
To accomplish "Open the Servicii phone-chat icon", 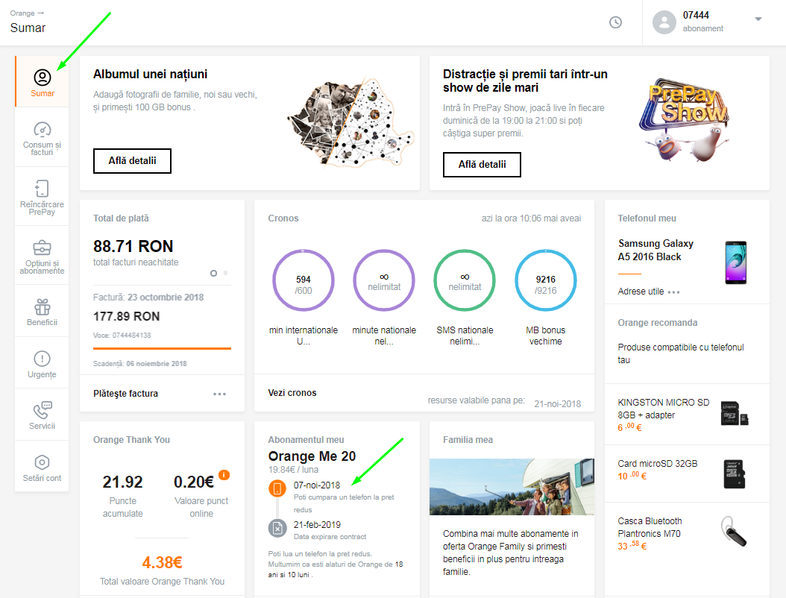I will point(42,411).
